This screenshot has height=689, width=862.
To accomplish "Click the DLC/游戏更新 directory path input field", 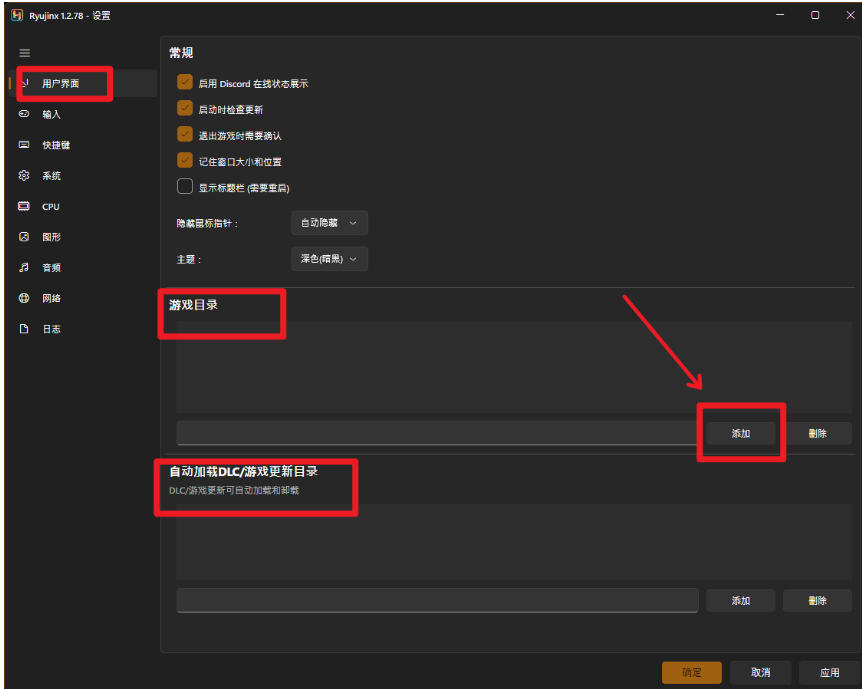I will point(437,600).
